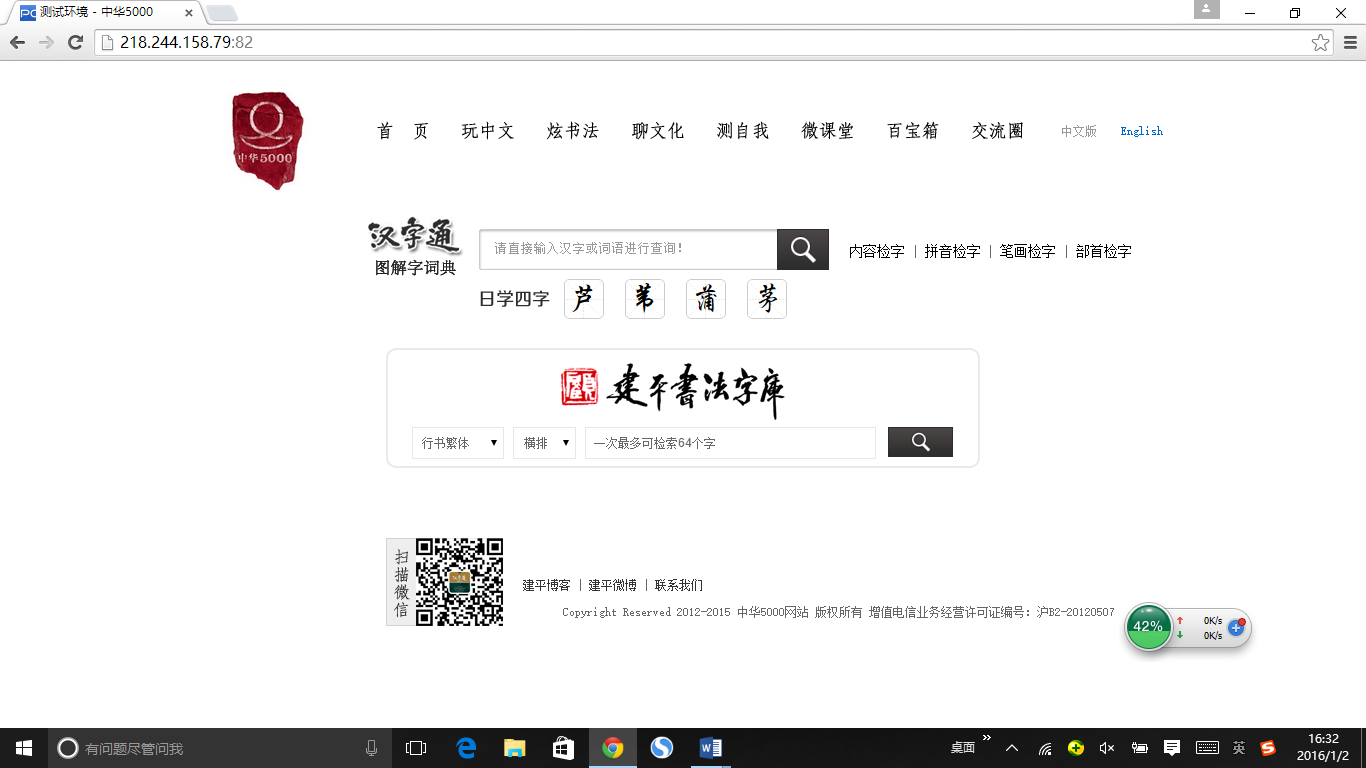Click the WeChat QR code image
1366x768 pixels.
pyautogui.click(x=459, y=582)
